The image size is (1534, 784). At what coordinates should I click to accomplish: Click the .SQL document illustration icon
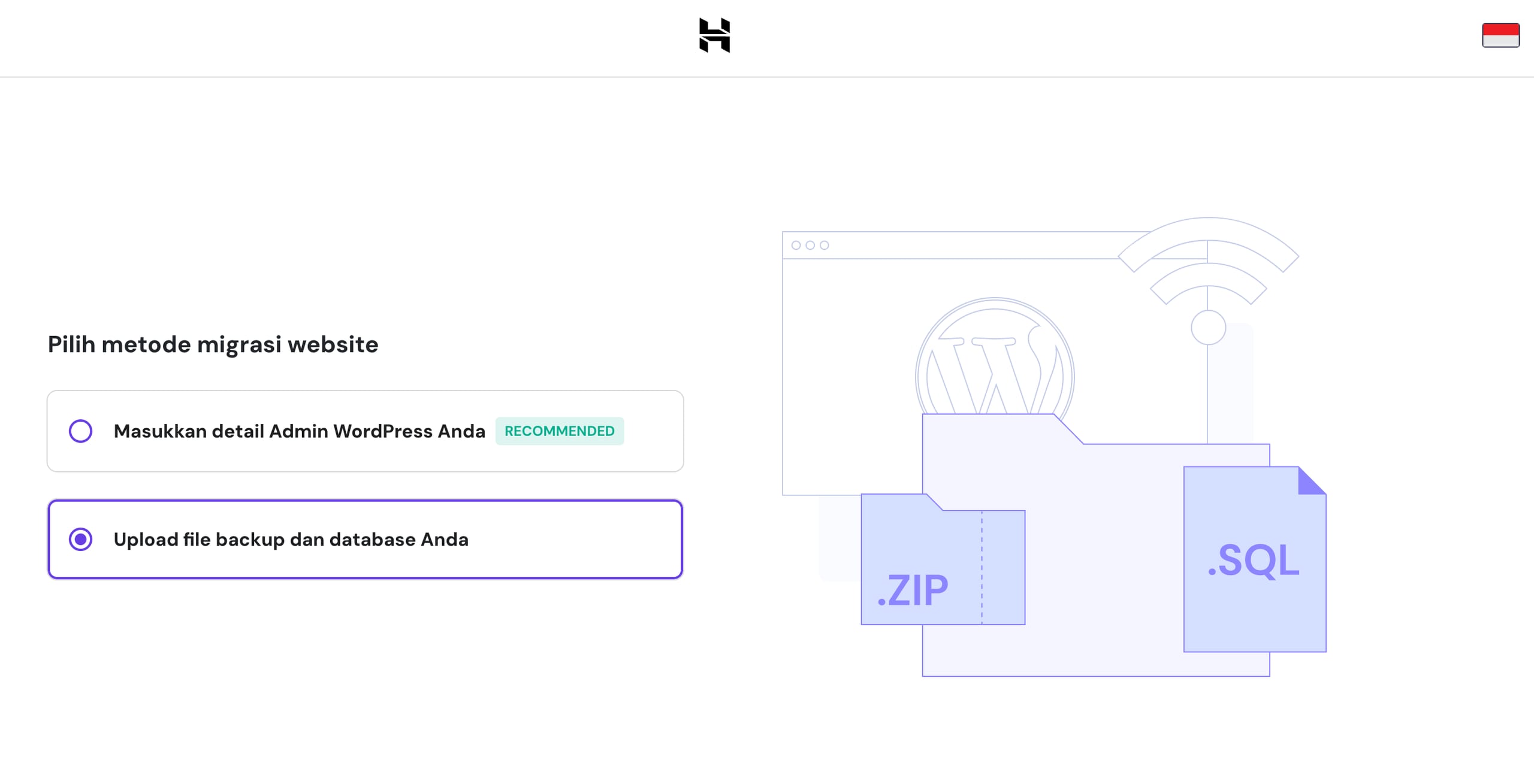coord(1254,561)
